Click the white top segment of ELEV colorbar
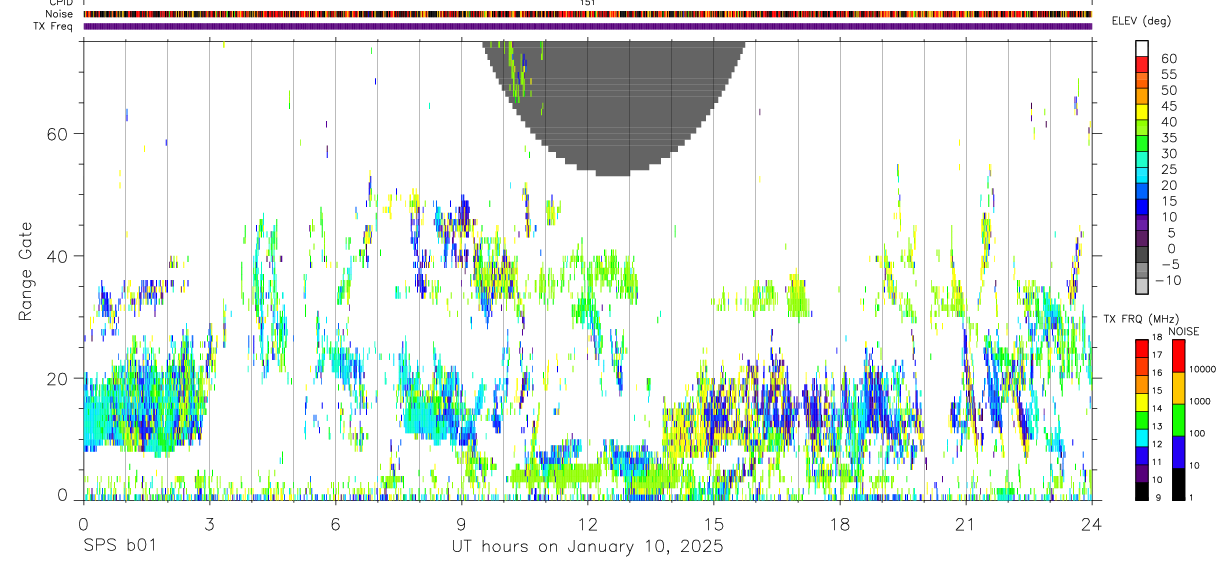 1142,48
